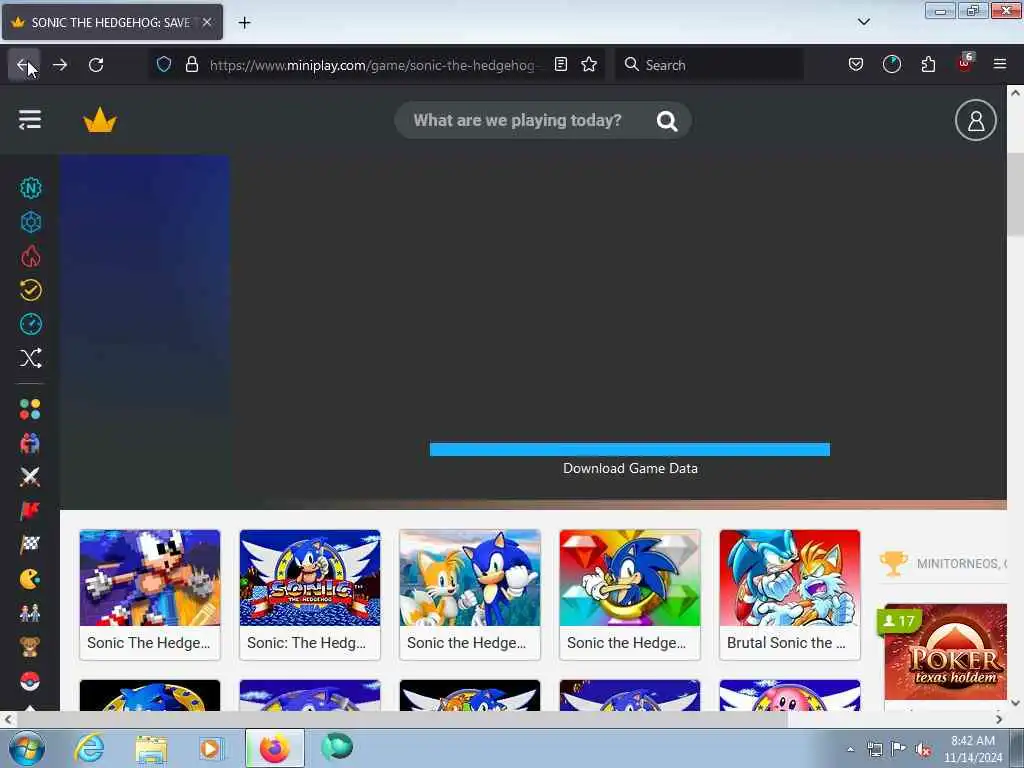Show hidden system tray icons
This screenshot has width=1024, height=768.
(850, 750)
